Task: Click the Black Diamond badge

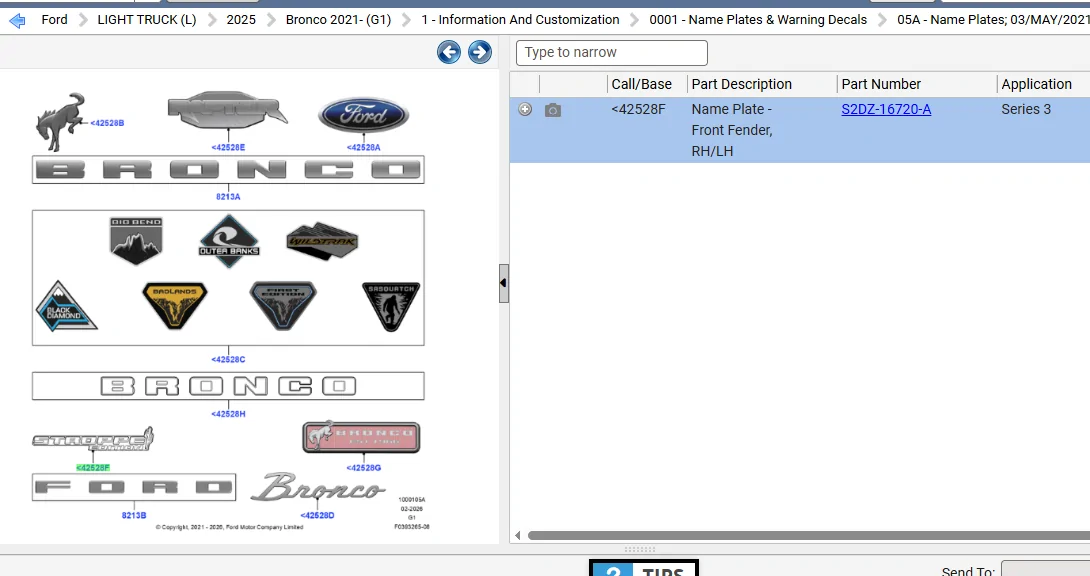Action: (x=66, y=306)
